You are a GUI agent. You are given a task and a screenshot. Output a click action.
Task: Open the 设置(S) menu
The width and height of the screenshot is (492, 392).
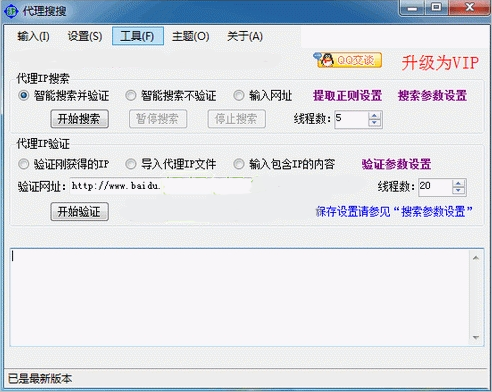pos(85,36)
